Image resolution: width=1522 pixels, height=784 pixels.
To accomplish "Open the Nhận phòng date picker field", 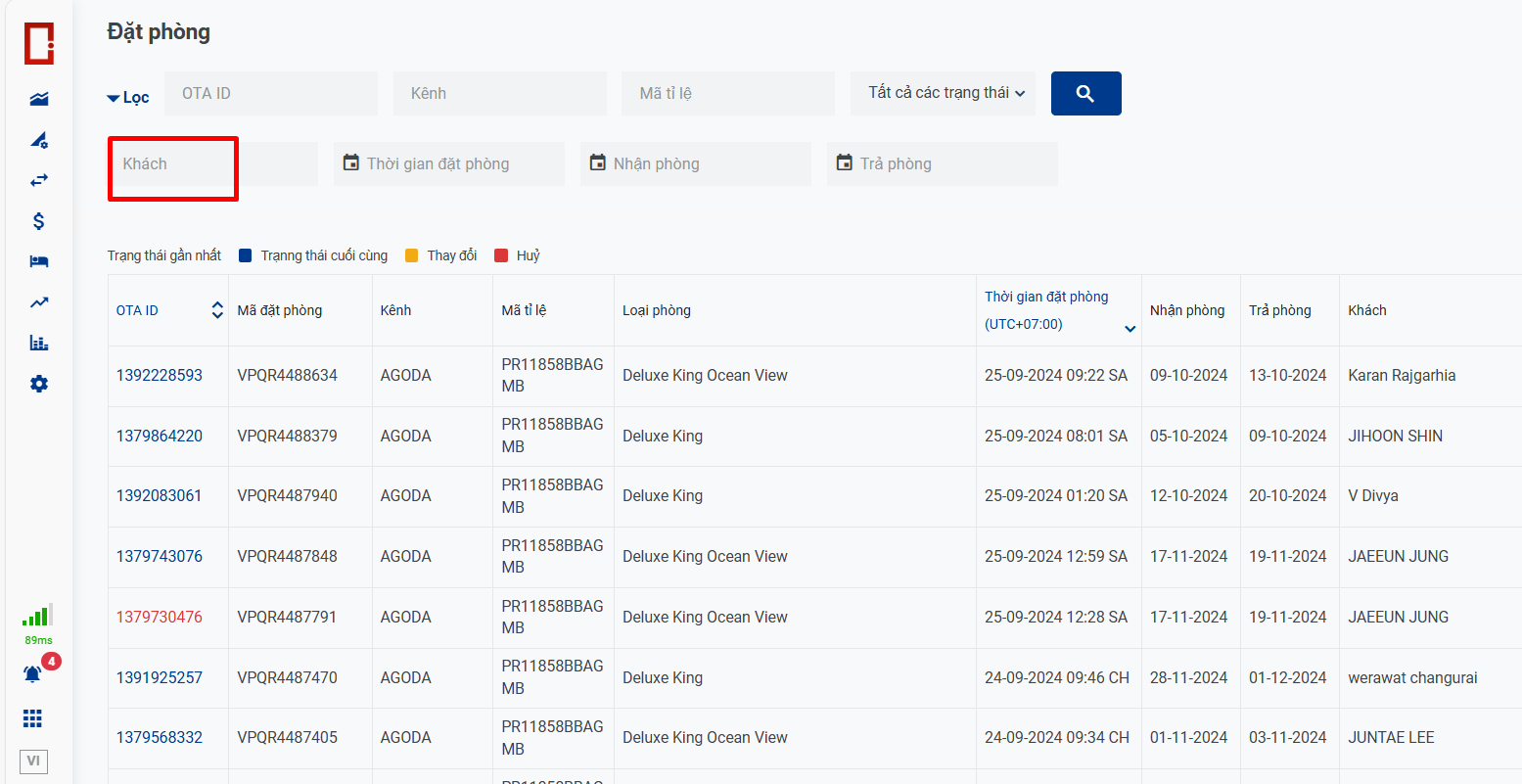I will [696, 164].
